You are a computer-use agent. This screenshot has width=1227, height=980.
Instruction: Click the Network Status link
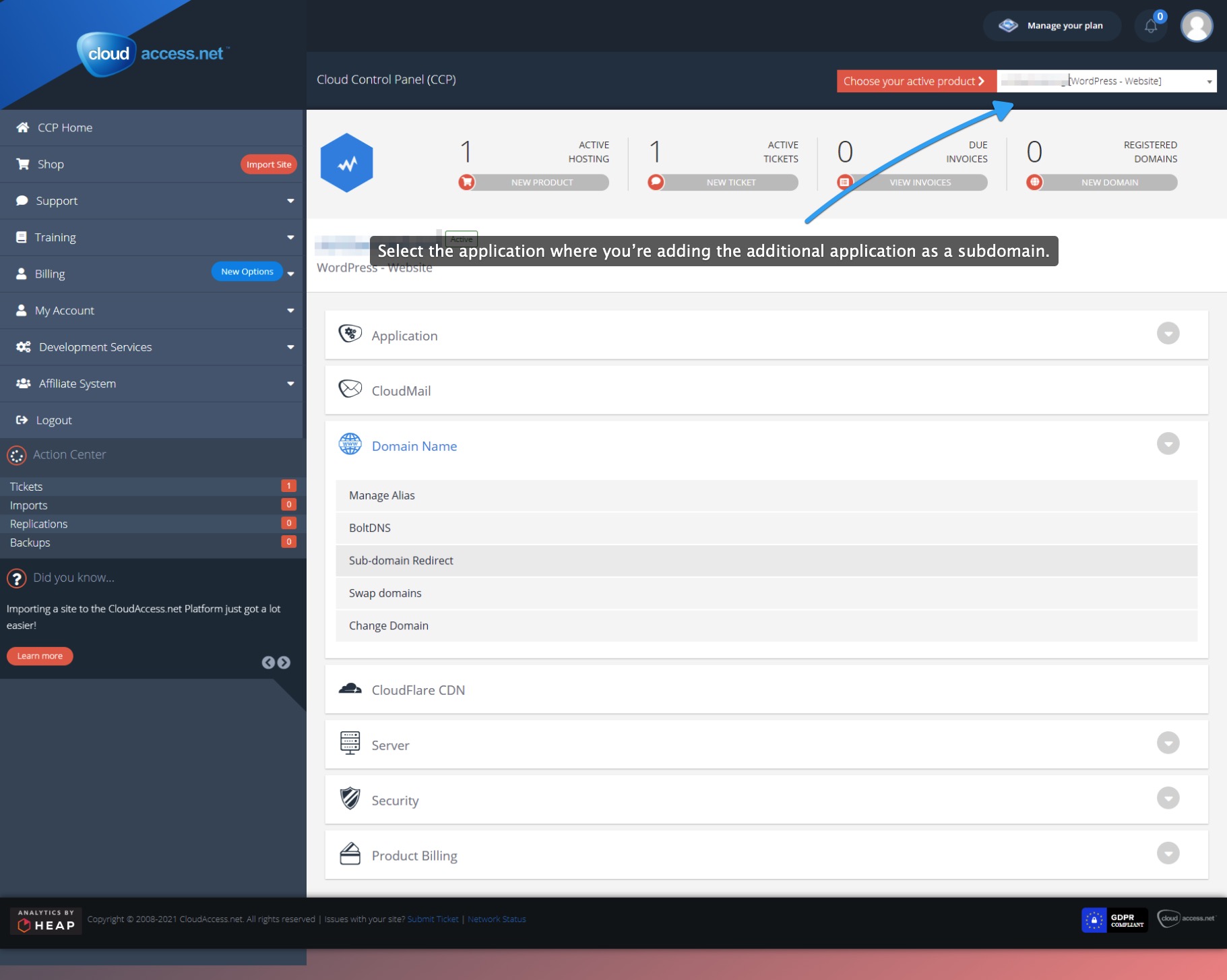497,919
